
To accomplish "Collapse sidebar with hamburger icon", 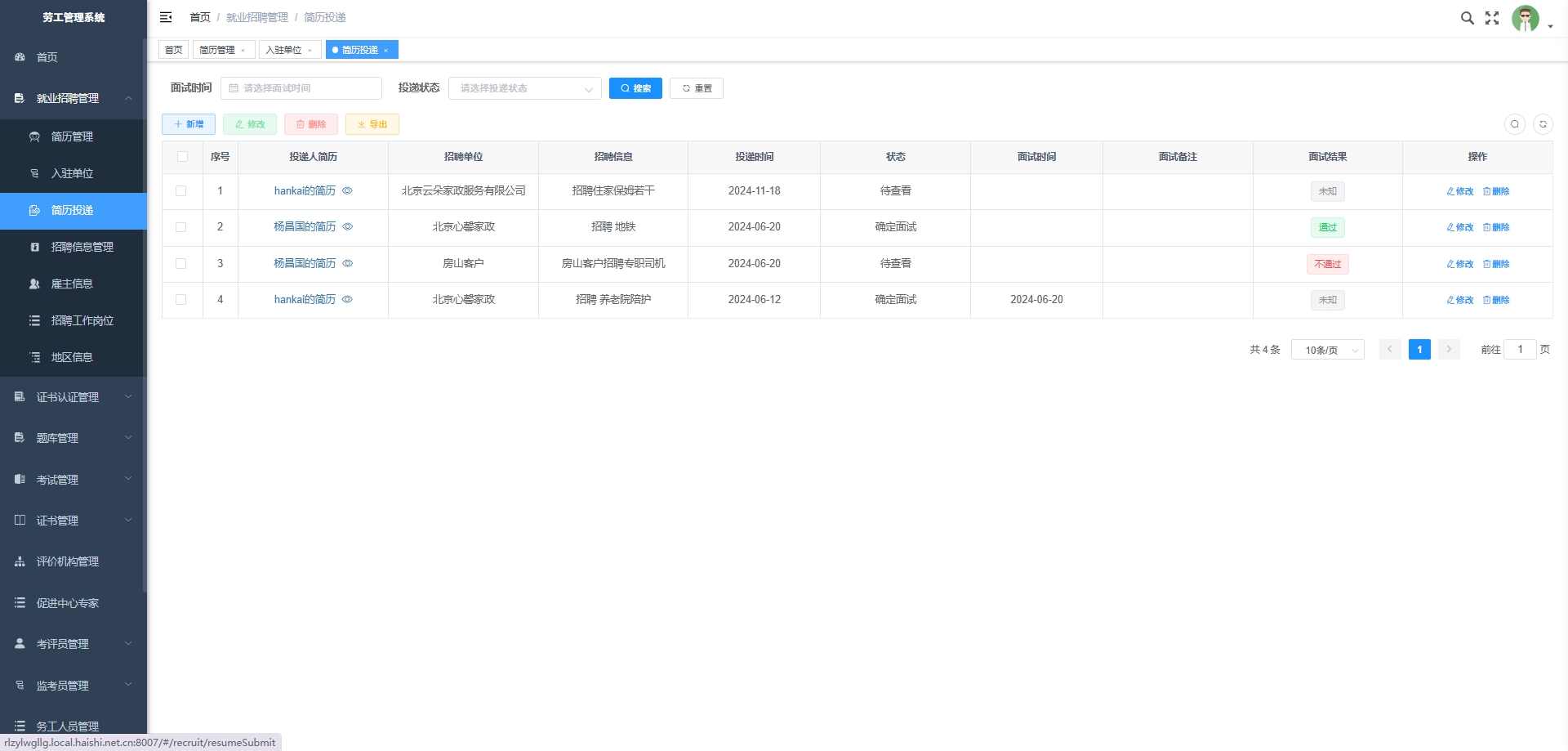I will pyautogui.click(x=166, y=17).
